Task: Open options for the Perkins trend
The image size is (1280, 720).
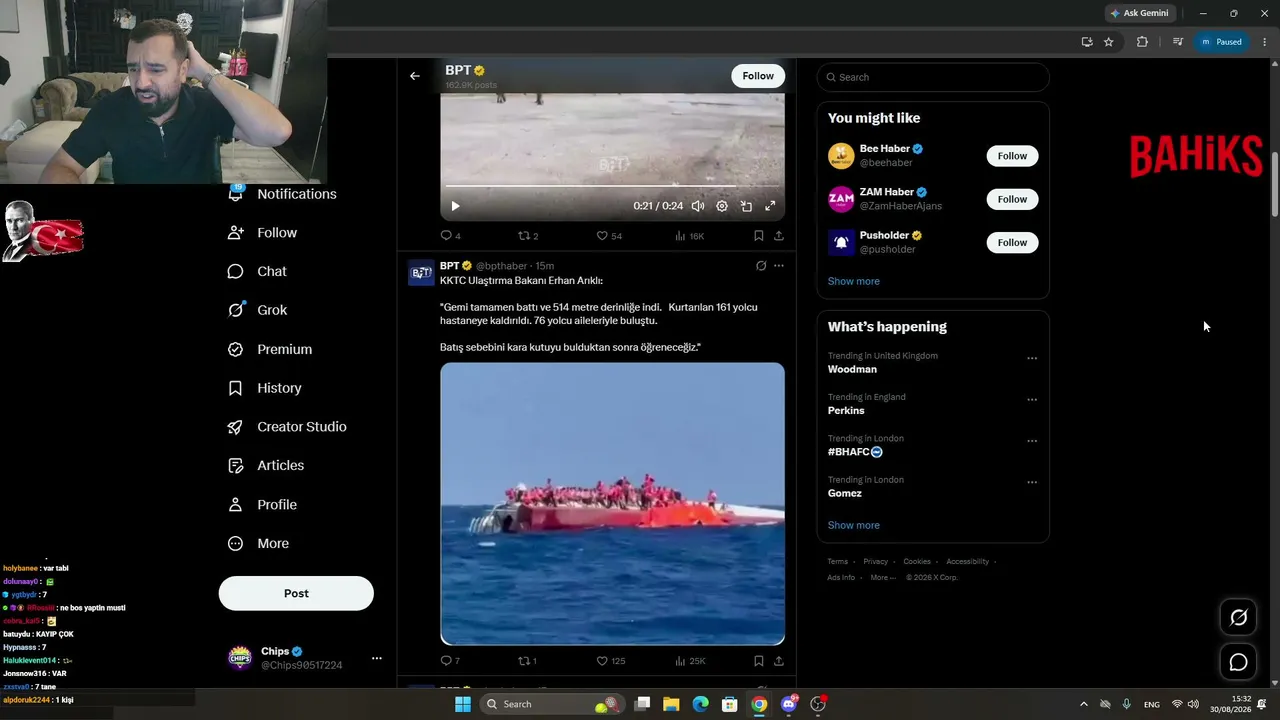Action: pyautogui.click(x=1032, y=399)
